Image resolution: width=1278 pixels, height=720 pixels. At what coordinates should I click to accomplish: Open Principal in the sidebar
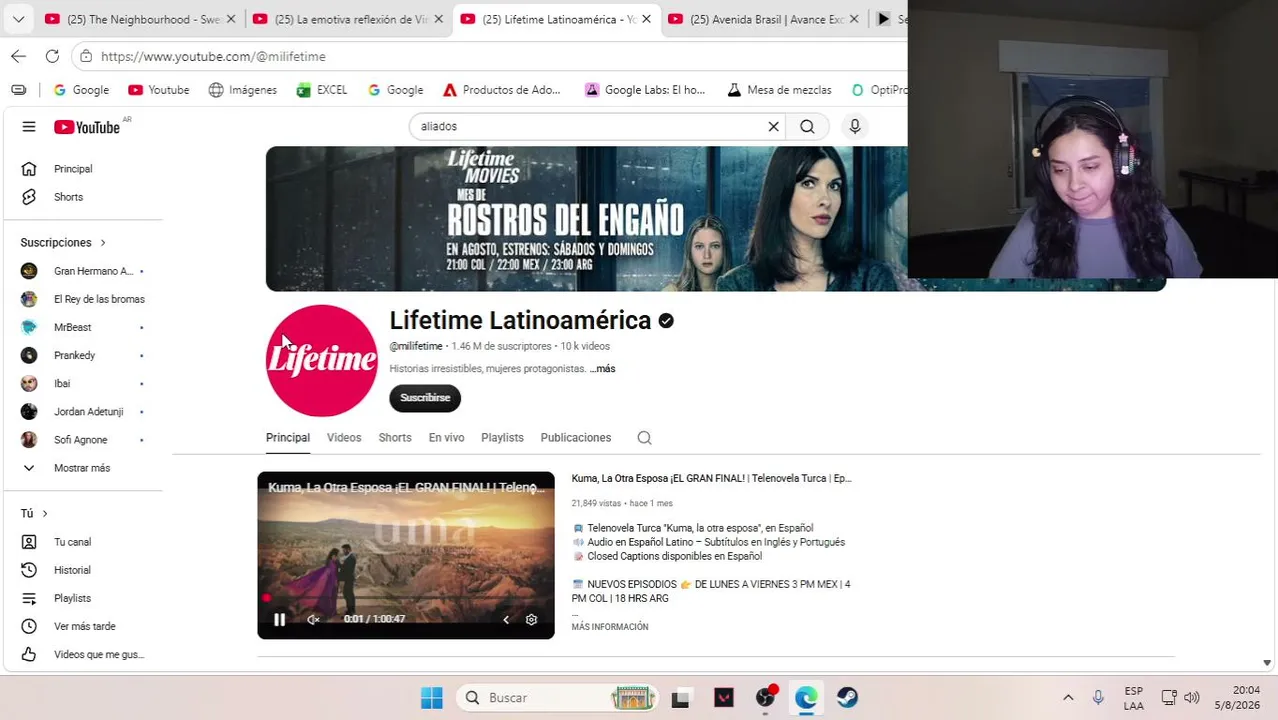tap(83, 169)
